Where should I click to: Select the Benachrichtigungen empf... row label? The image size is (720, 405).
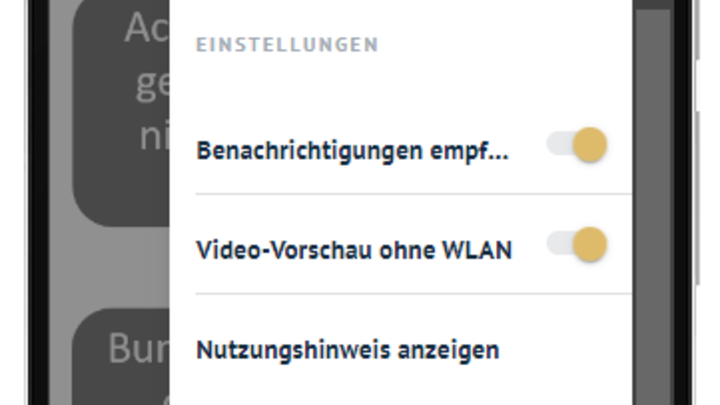pos(352,151)
